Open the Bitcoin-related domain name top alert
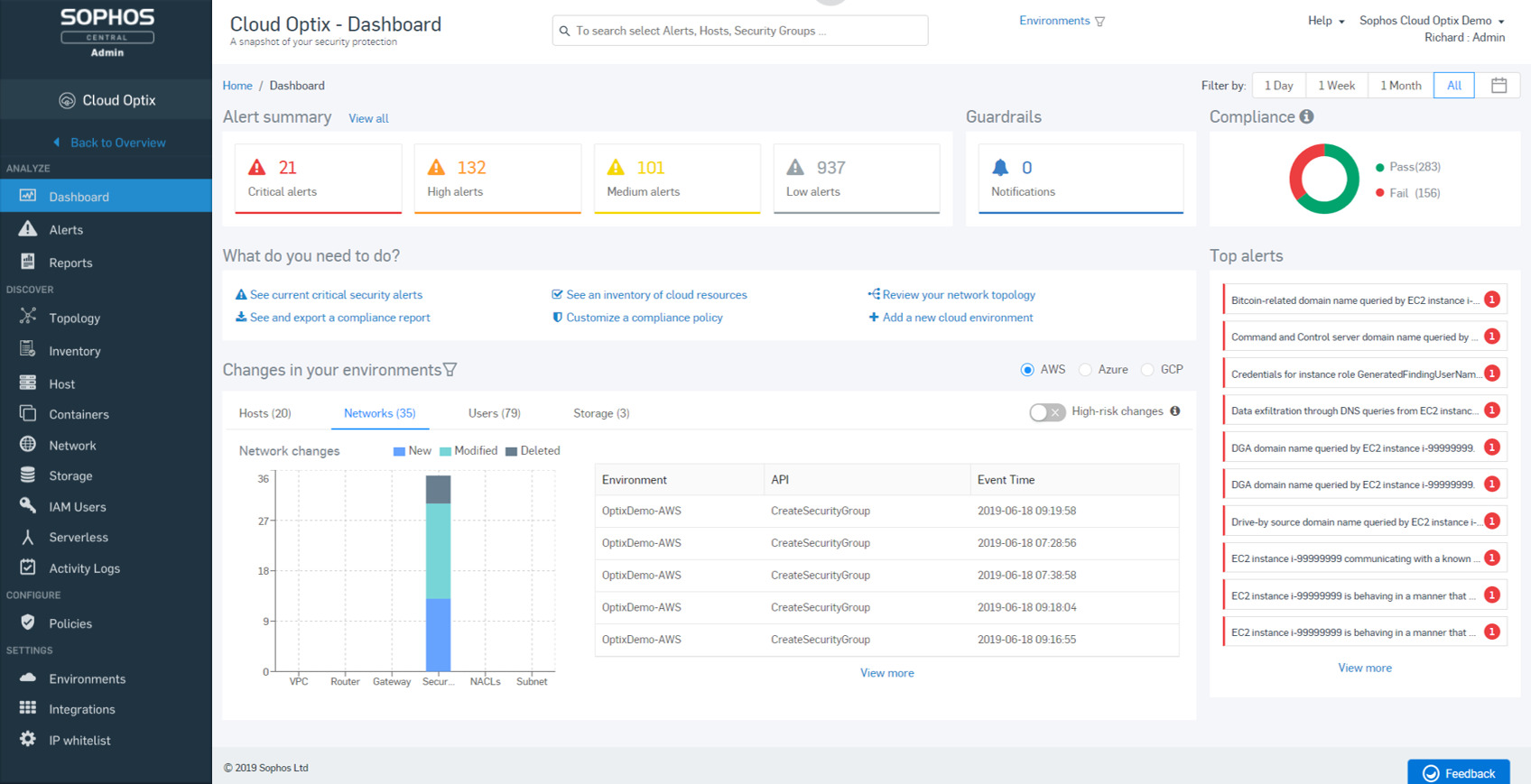This screenshot has height=784, width=1531. click(x=1364, y=300)
